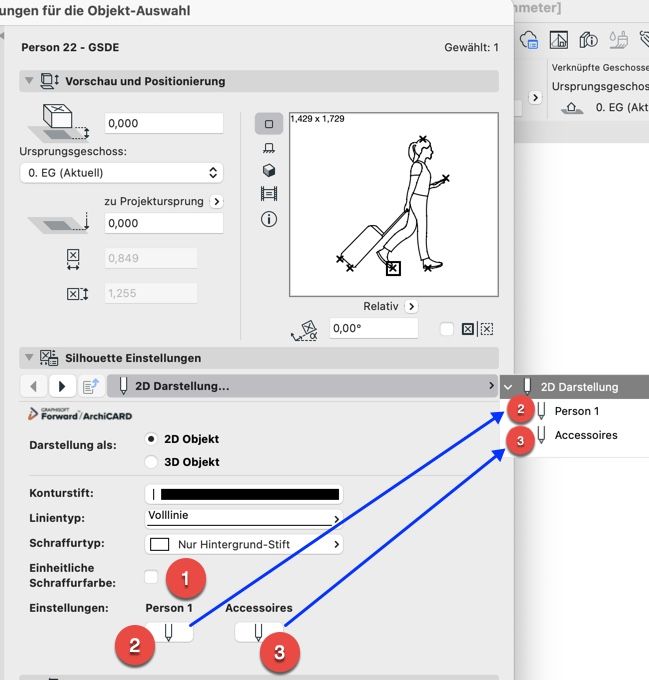Click the width dimension field 0,849
Viewport: 649px width, 680px height.
coord(150,258)
